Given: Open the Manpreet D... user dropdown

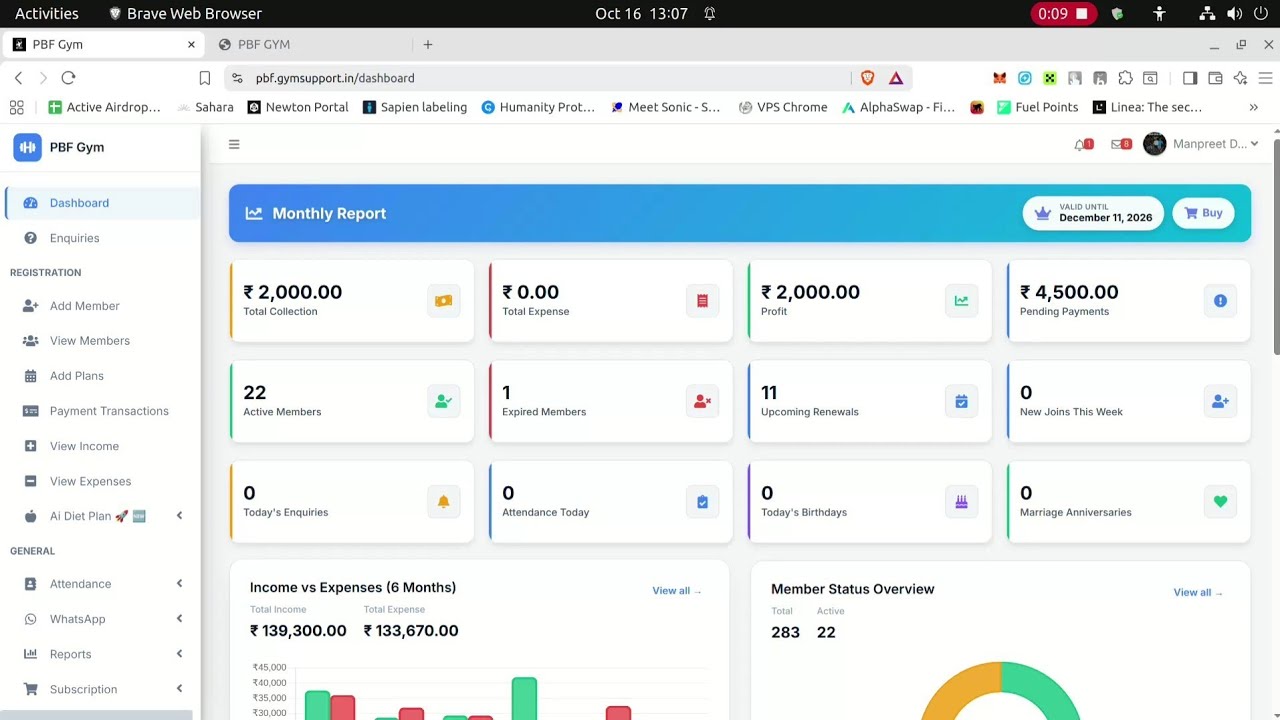Looking at the screenshot, I should click(x=1201, y=144).
